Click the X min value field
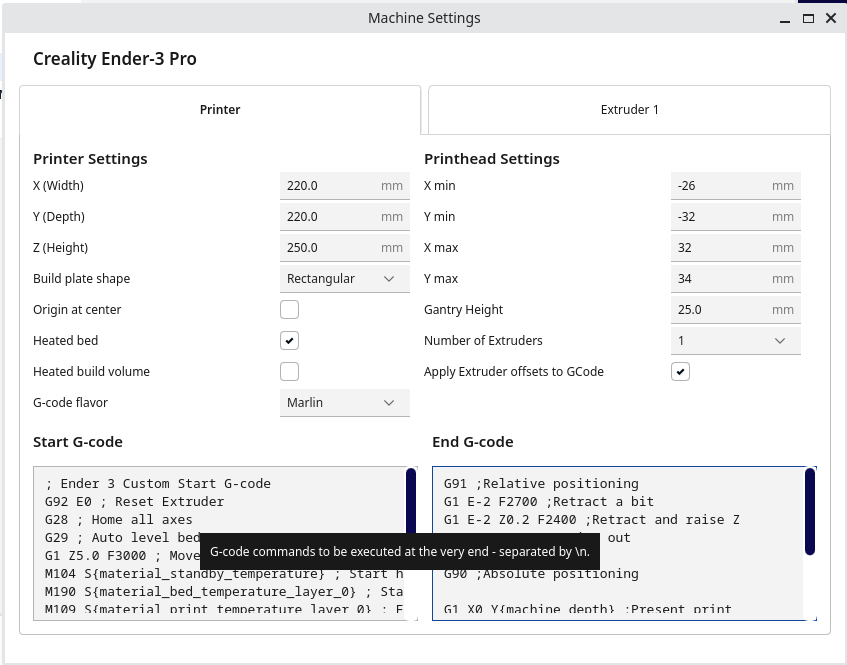847x665 pixels. (x=736, y=186)
